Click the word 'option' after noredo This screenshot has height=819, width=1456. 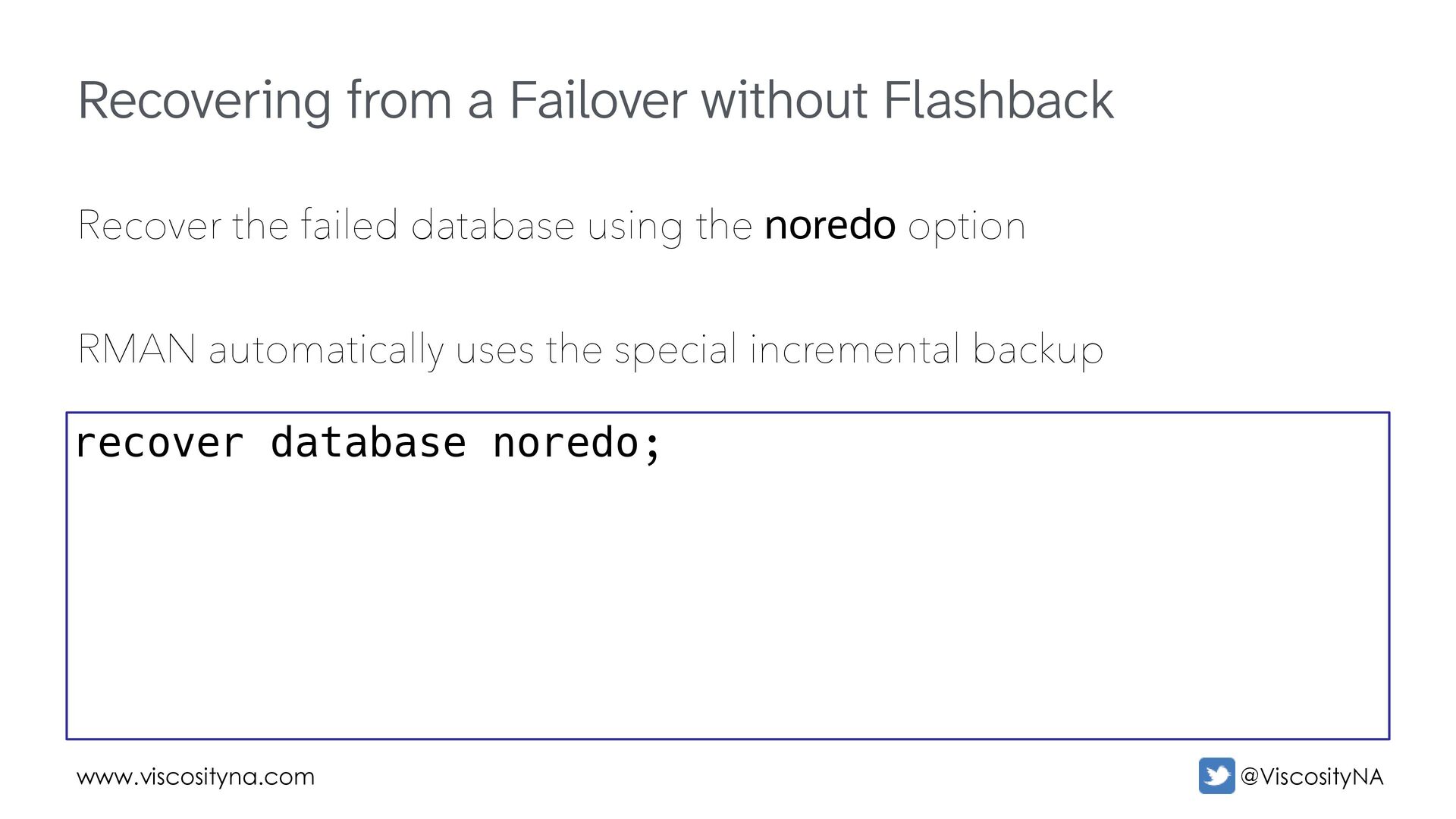tap(966, 227)
